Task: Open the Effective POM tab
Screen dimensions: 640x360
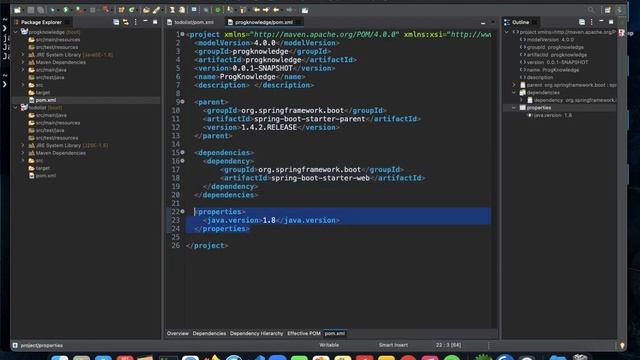Action: (304, 333)
